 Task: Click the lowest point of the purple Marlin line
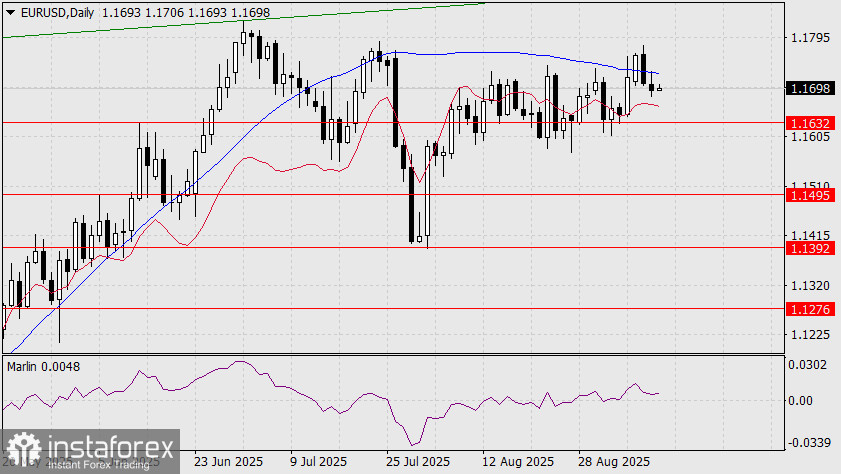(412, 445)
